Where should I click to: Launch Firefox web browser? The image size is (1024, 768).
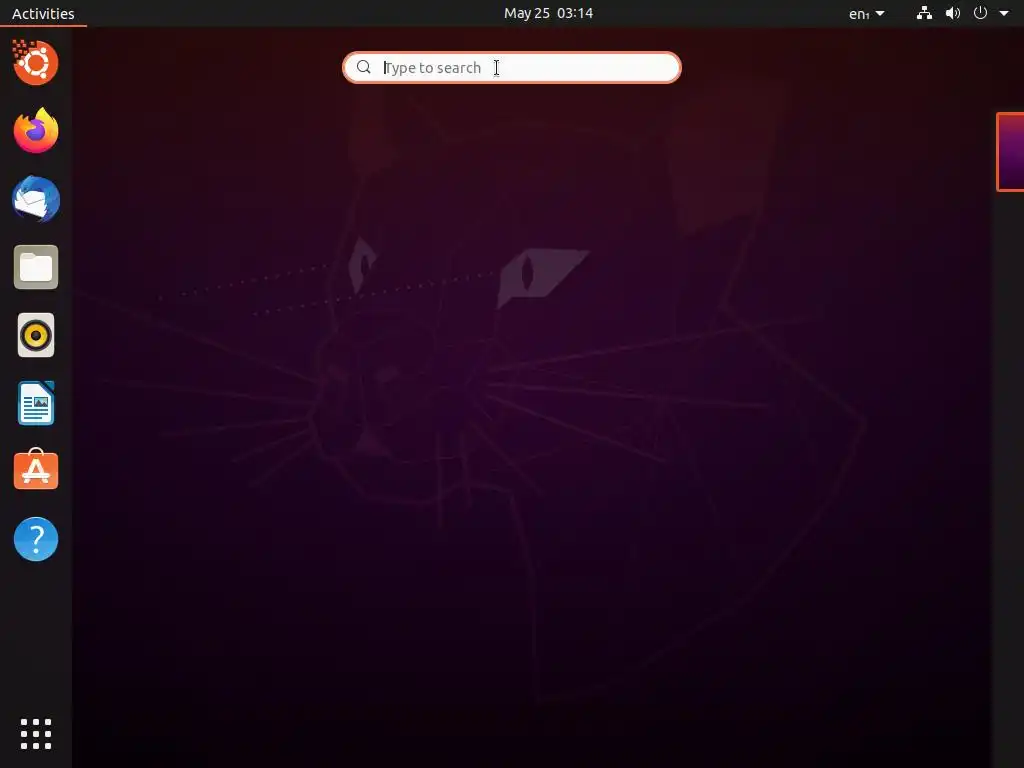36,131
